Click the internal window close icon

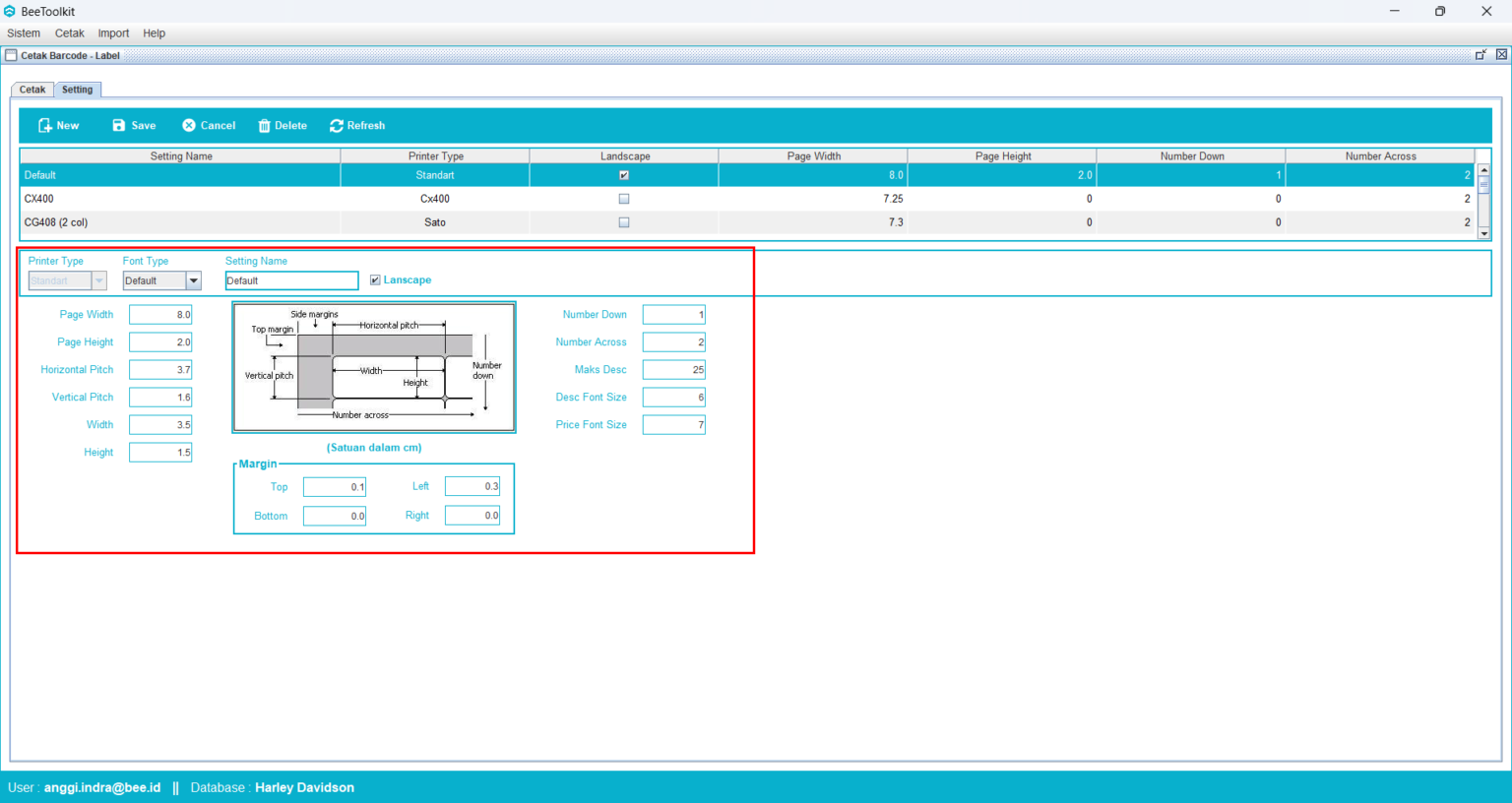1501,55
